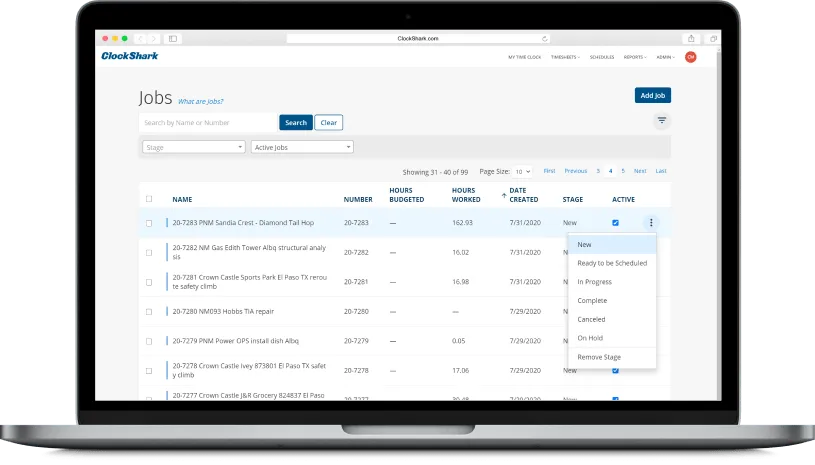Open the 'What are Jobs?' link
Screen dimensions: 815x465
(x=201, y=101)
